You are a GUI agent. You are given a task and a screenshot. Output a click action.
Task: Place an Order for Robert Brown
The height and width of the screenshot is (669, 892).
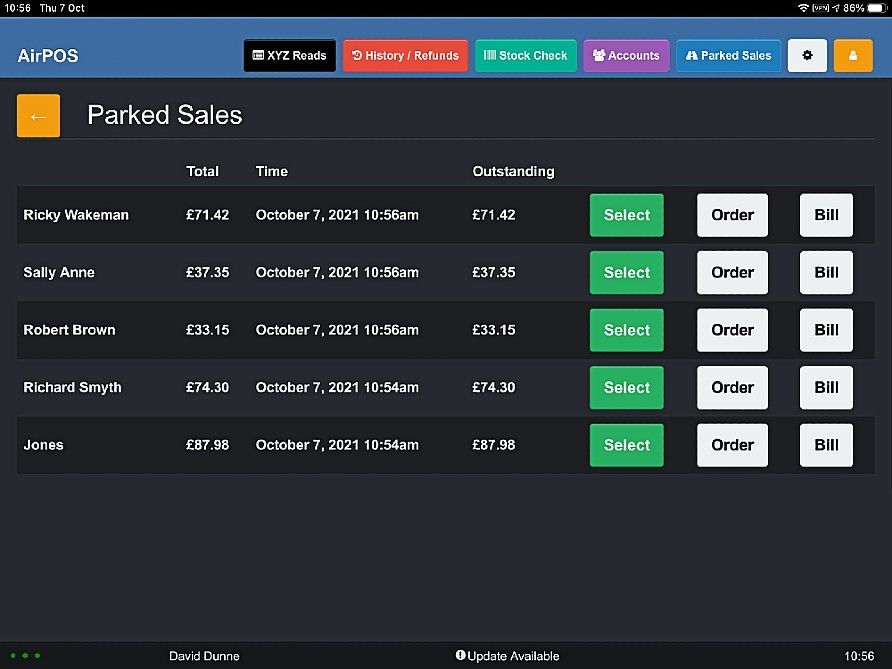[732, 330]
